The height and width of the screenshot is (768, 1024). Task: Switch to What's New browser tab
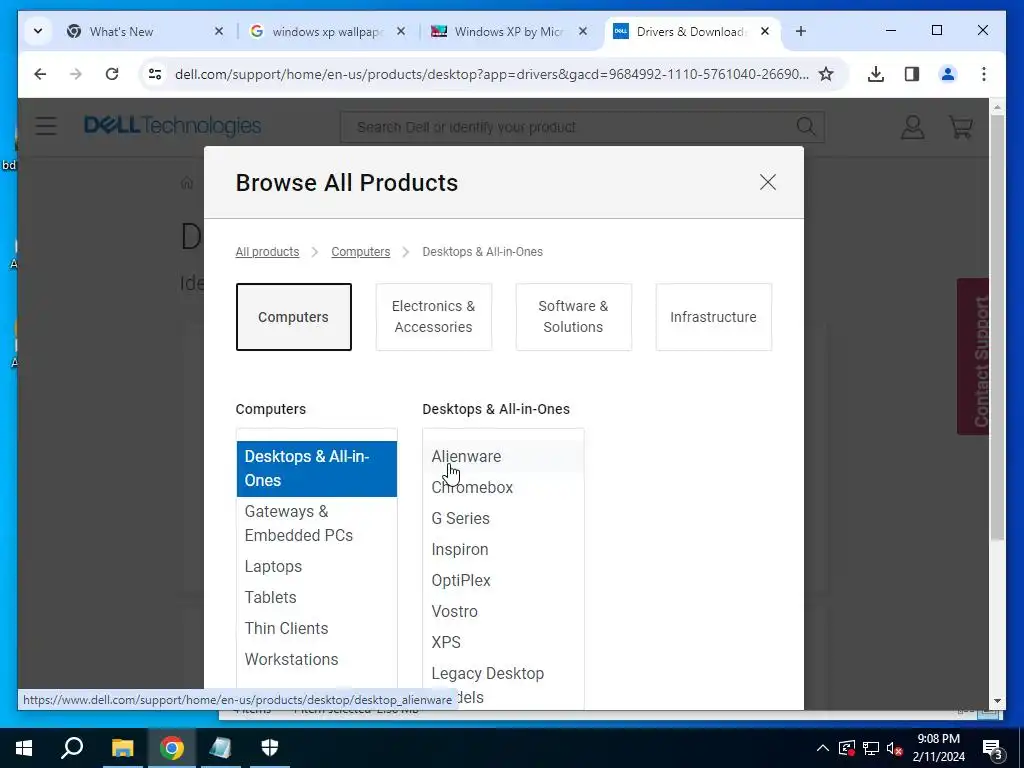[x=144, y=31]
